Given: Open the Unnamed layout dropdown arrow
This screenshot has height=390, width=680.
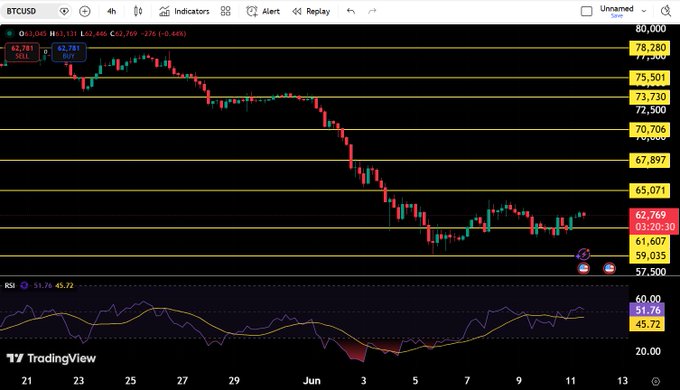Looking at the screenshot, I should click(x=644, y=11).
